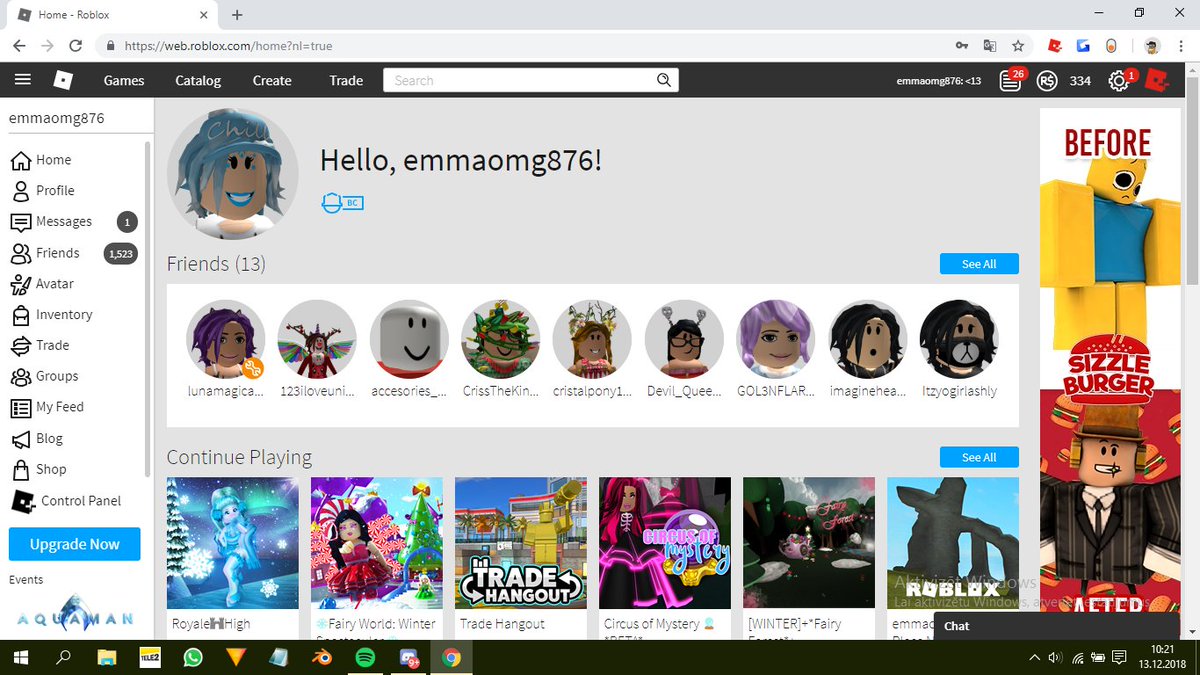
Task: Open the settings gear menu
Action: [x=1120, y=80]
